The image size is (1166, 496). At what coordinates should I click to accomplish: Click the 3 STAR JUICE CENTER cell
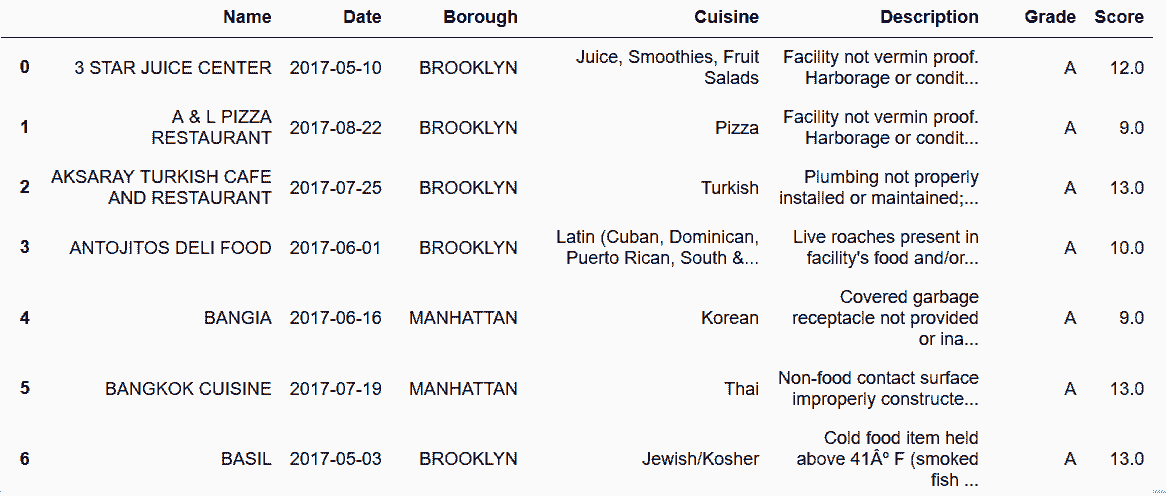coord(173,68)
